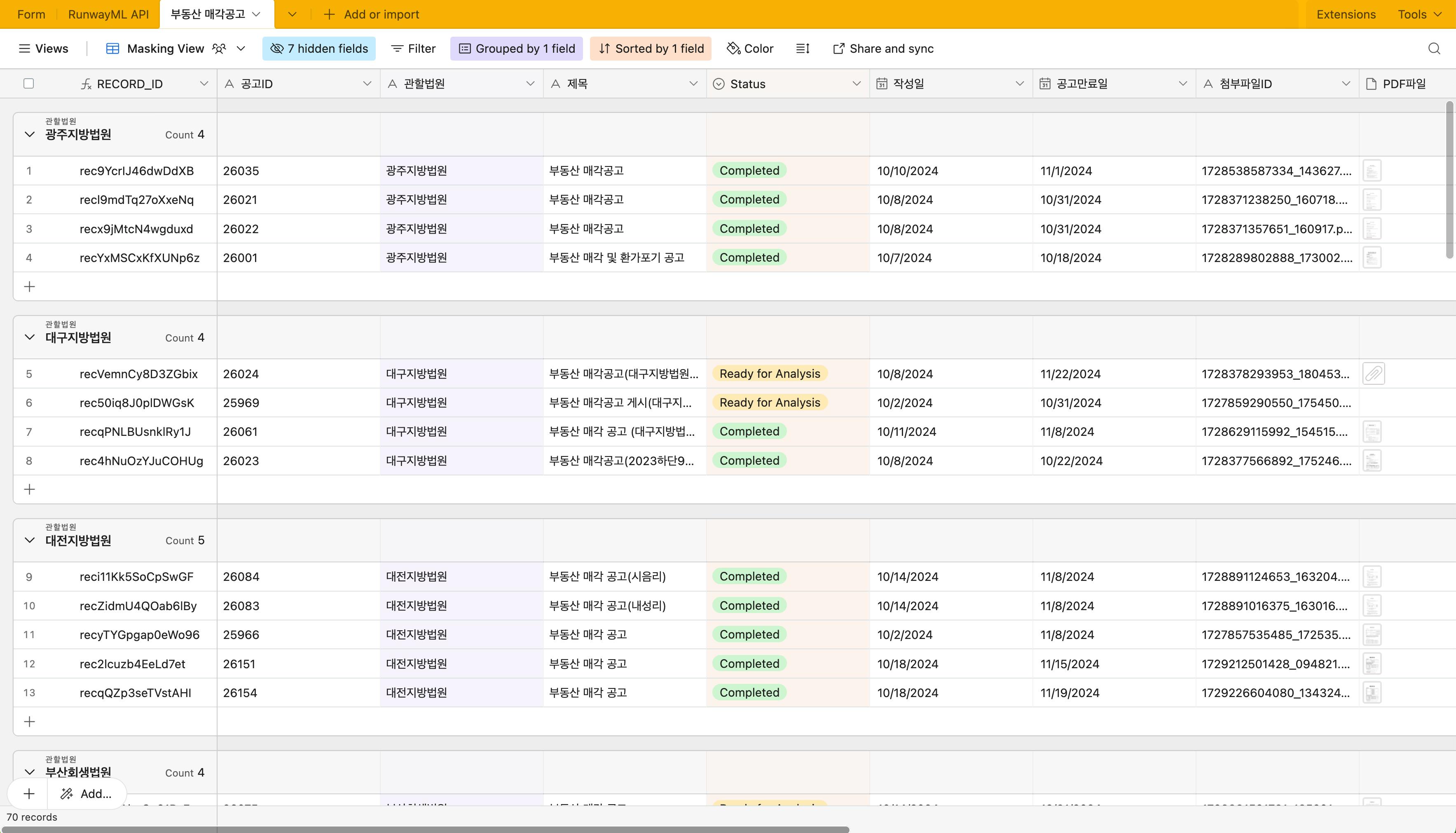Click the search magnifier icon
1456x833 pixels.
pos(1434,49)
